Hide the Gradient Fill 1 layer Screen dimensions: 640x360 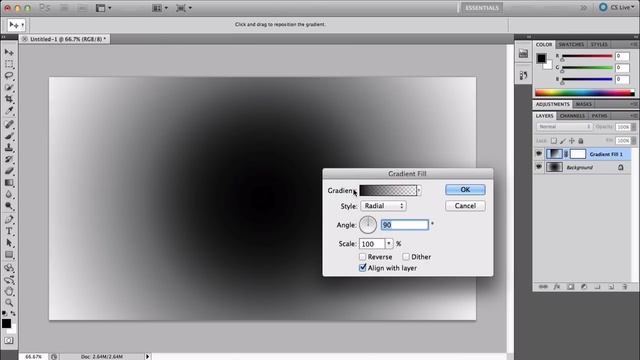pyautogui.click(x=539, y=154)
